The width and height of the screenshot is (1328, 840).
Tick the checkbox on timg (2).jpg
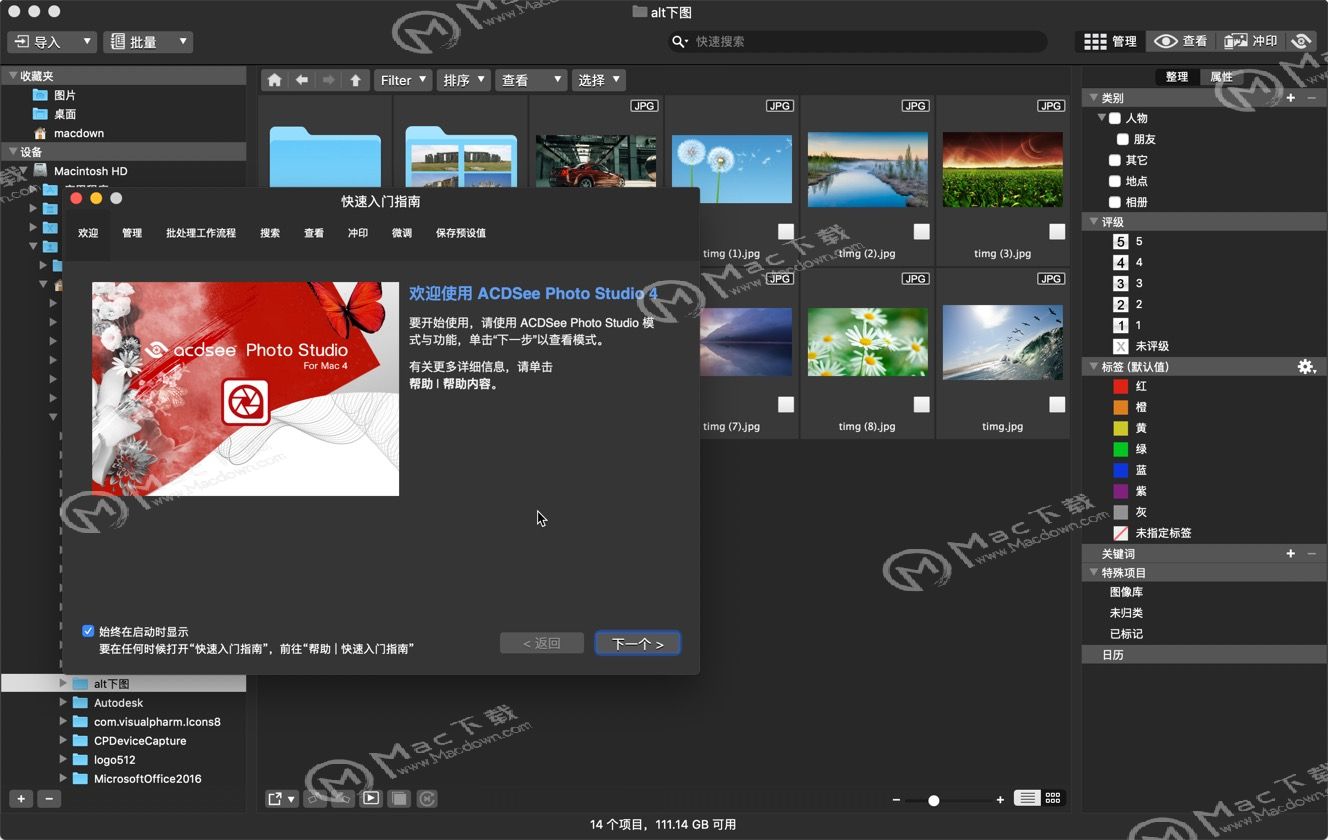pos(921,232)
